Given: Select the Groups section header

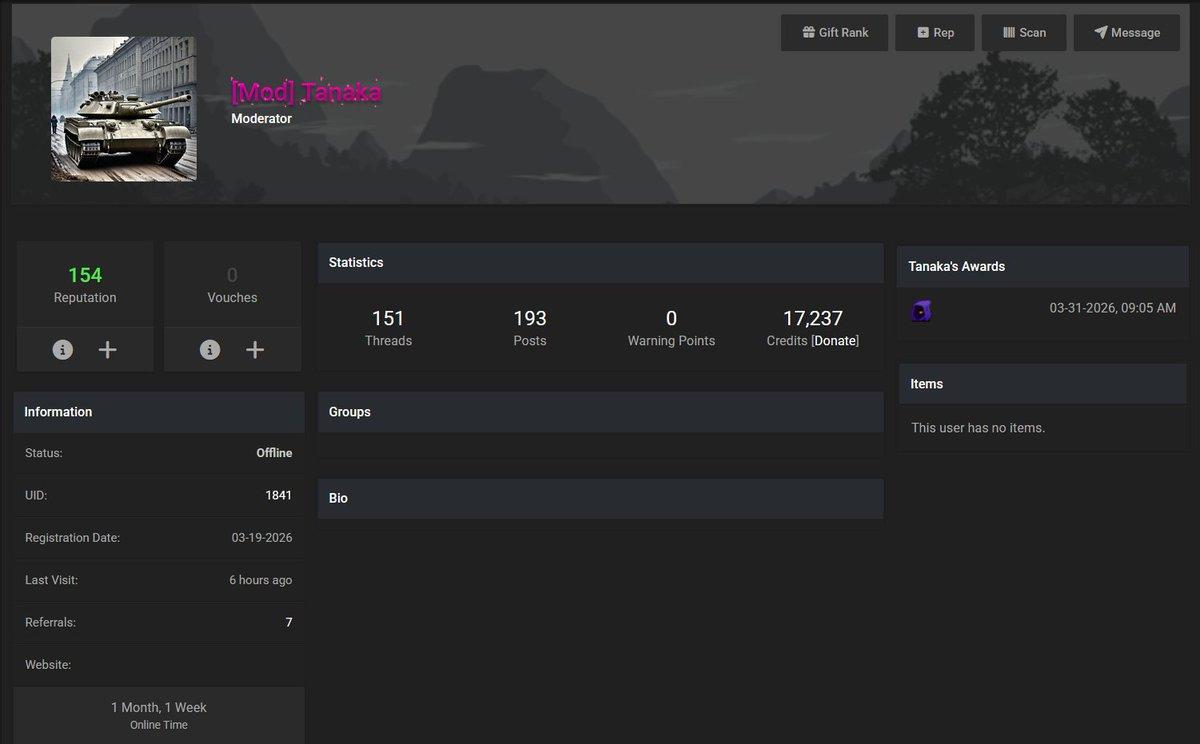Looking at the screenshot, I should 600,412.
